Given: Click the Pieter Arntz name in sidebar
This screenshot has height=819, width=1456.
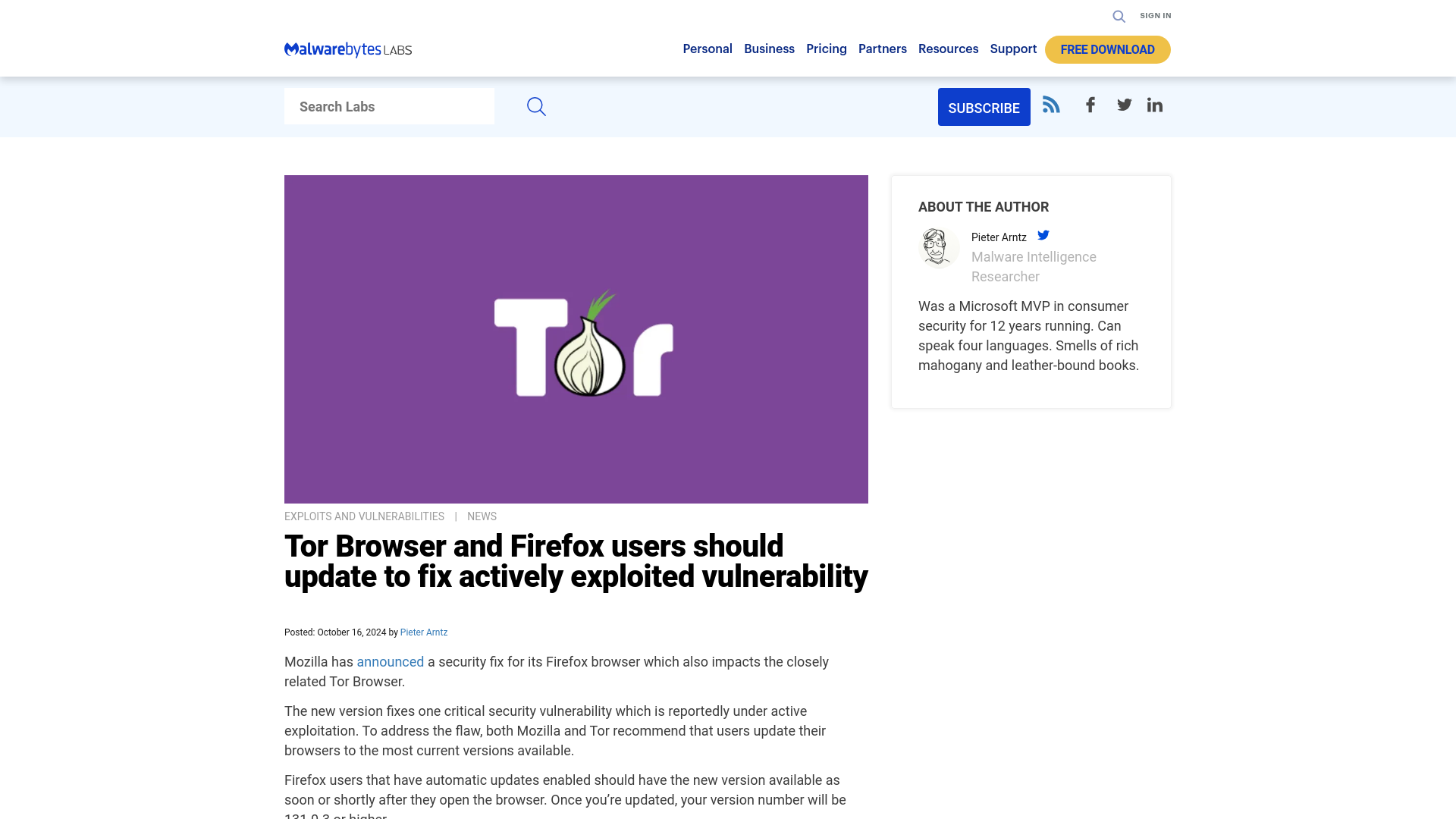Looking at the screenshot, I should pyautogui.click(x=998, y=237).
